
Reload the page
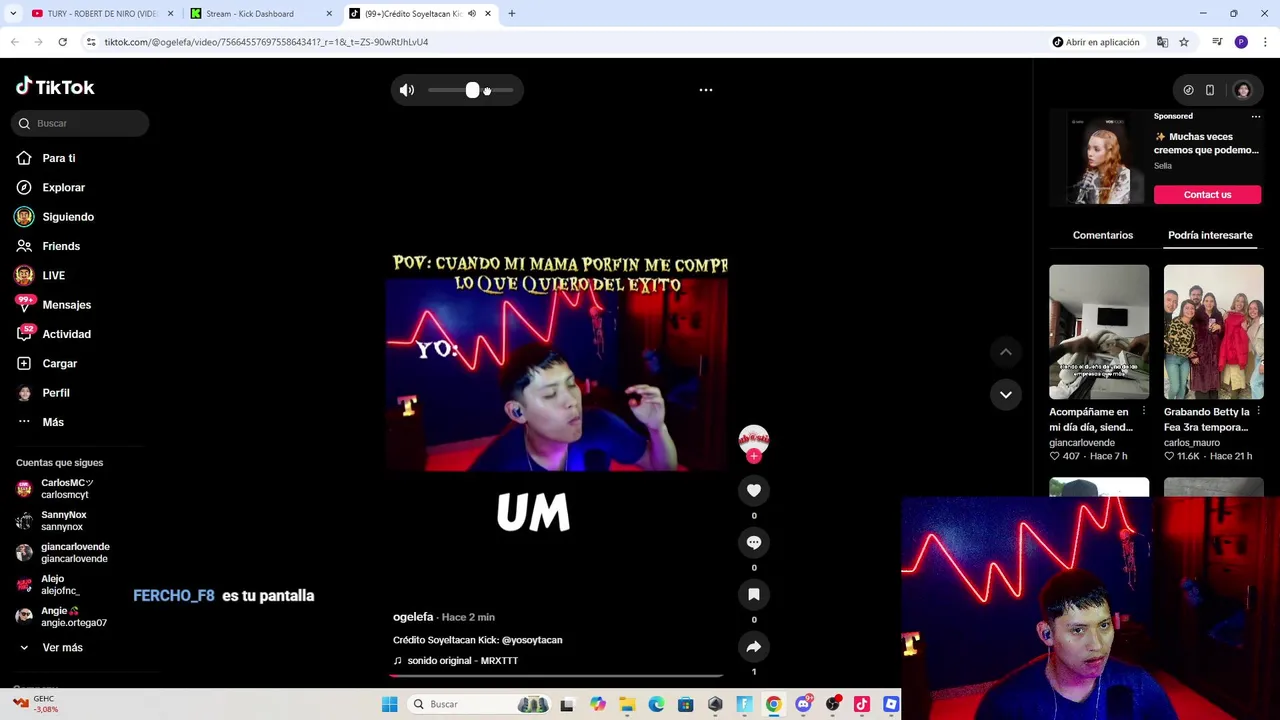tap(62, 42)
